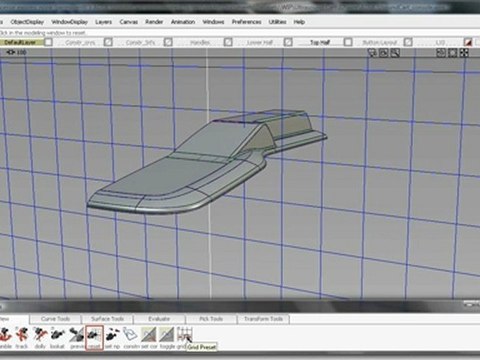Click the prompt line 'Click in the modeling window to reset'
480x360 pixels.
[43, 33]
